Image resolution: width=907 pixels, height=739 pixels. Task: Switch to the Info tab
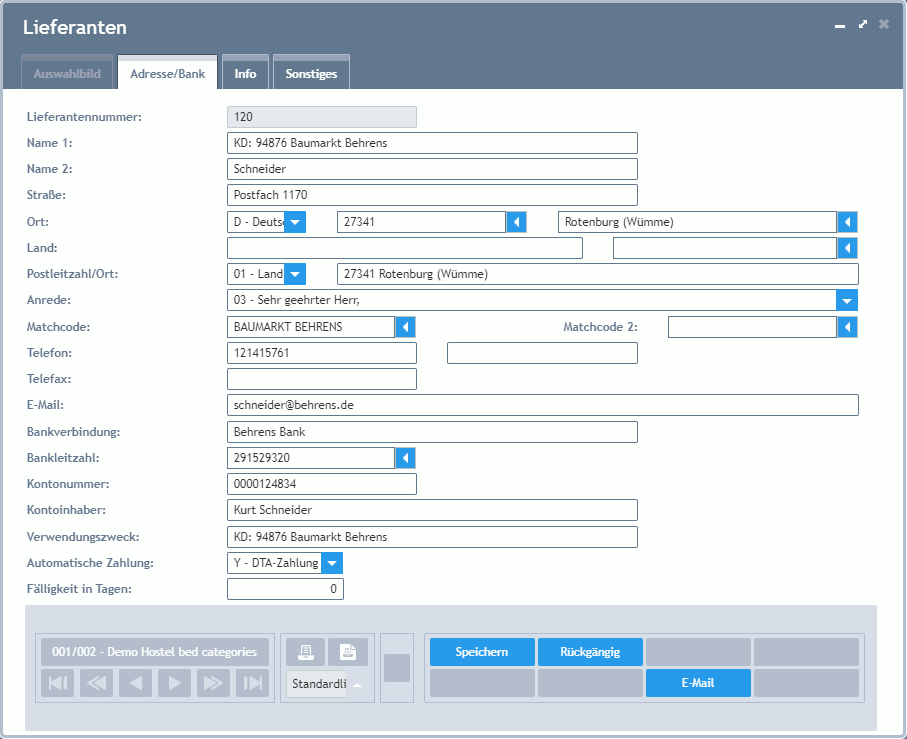tap(245, 73)
